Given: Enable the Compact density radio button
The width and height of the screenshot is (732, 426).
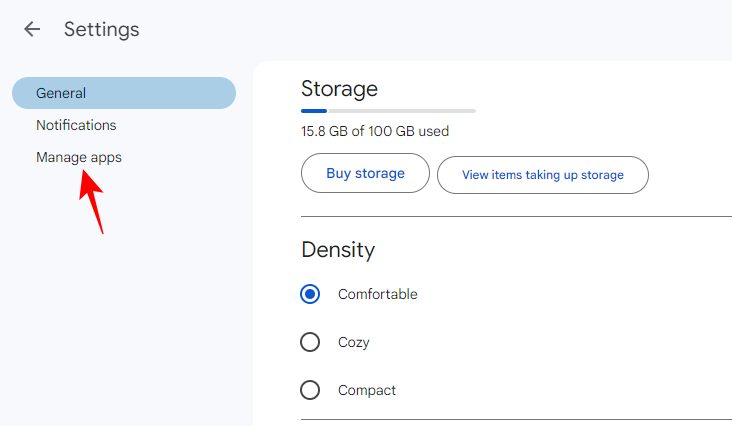Looking at the screenshot, I should (310, 390).
